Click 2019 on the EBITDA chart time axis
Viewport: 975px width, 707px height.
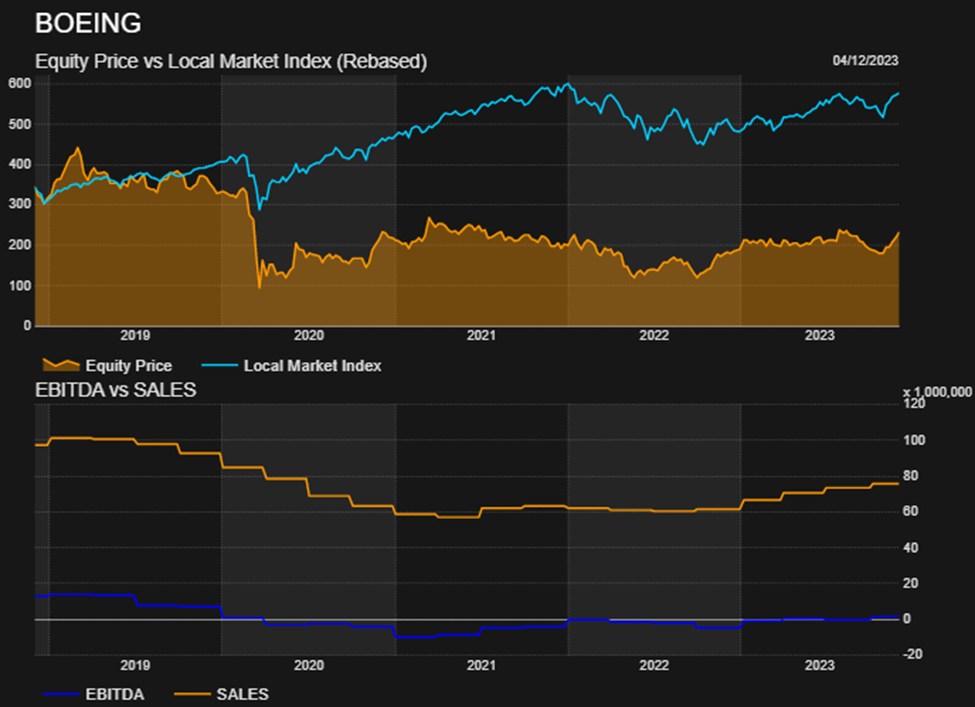coord(135,665)
